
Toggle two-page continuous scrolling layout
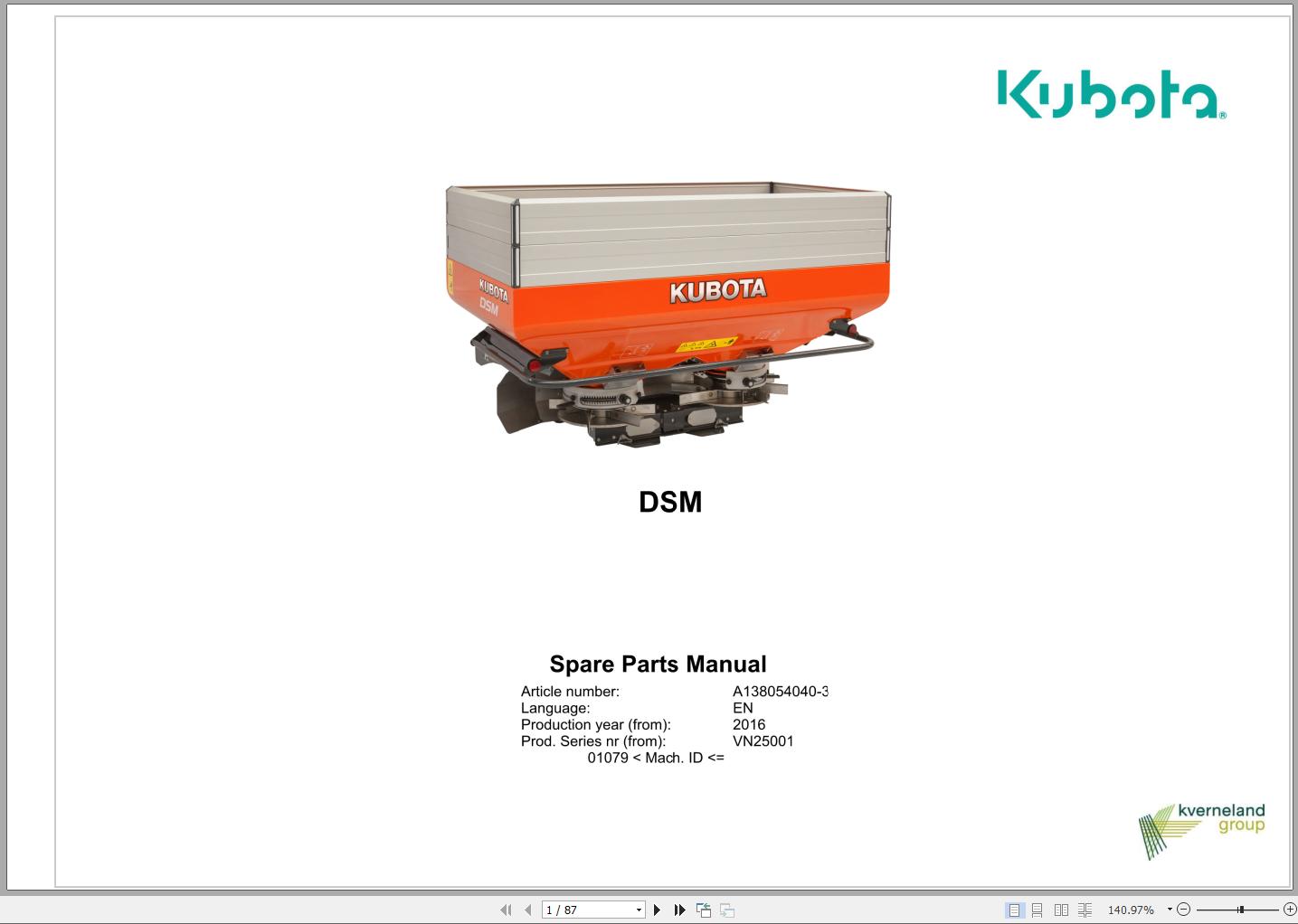point(1084,910)
